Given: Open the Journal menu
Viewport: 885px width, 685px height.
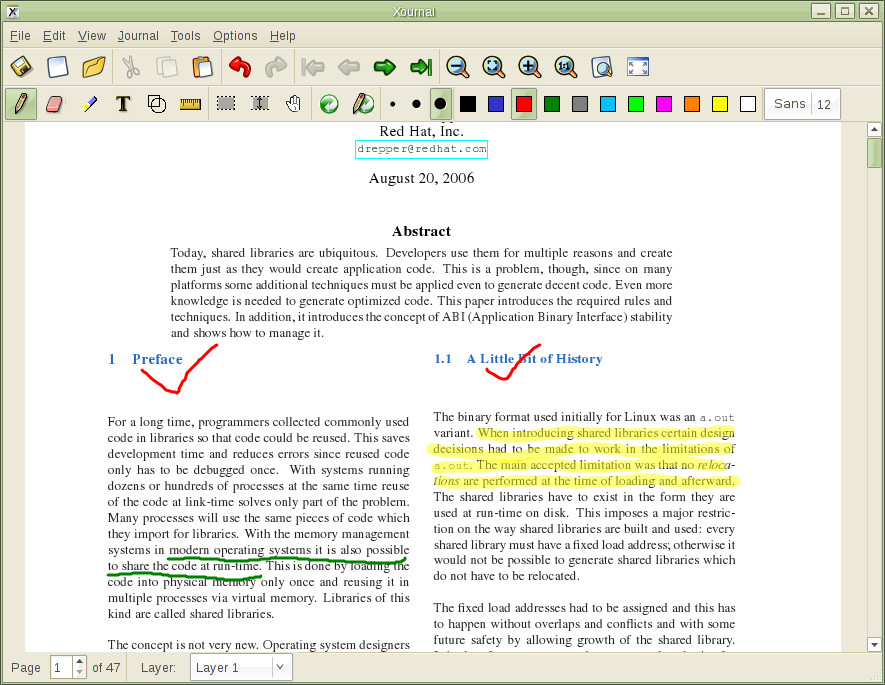Looking at the screenshot, I should (138, 36).
